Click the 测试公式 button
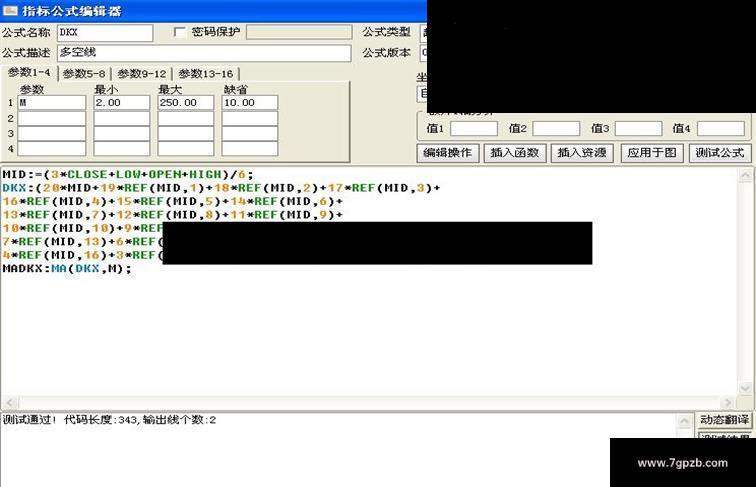This screenshot has height=487, width=756. point(720,153)
